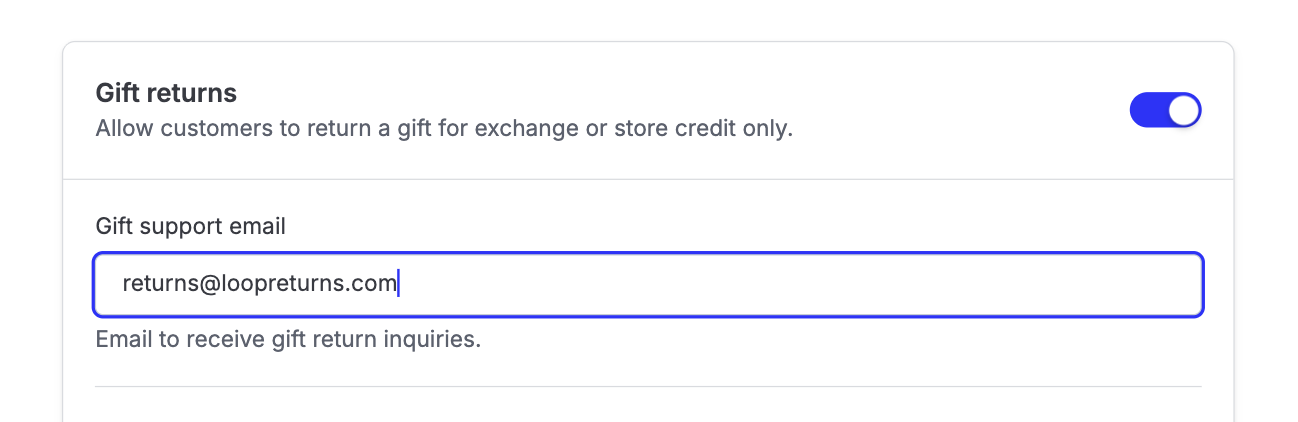Click the word "exchange" in the description
Screen dimensions: 1298x422
531,129
